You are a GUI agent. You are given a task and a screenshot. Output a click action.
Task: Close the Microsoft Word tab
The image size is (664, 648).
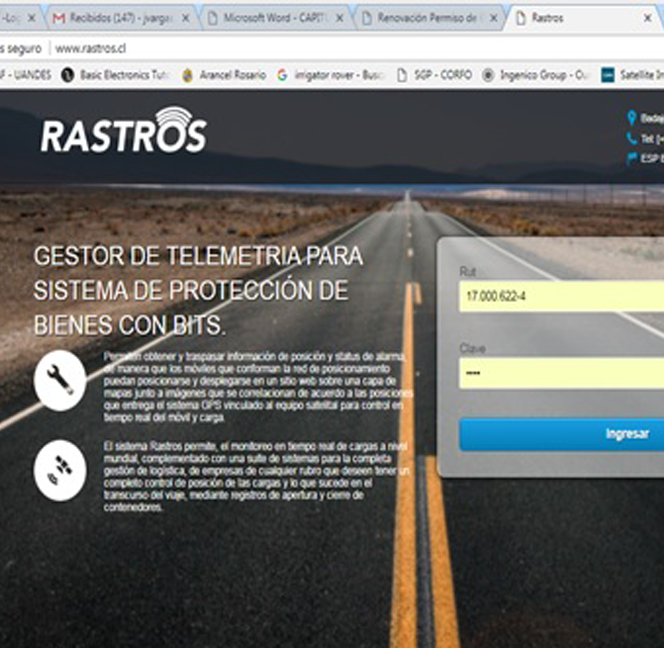pos(340,18)
